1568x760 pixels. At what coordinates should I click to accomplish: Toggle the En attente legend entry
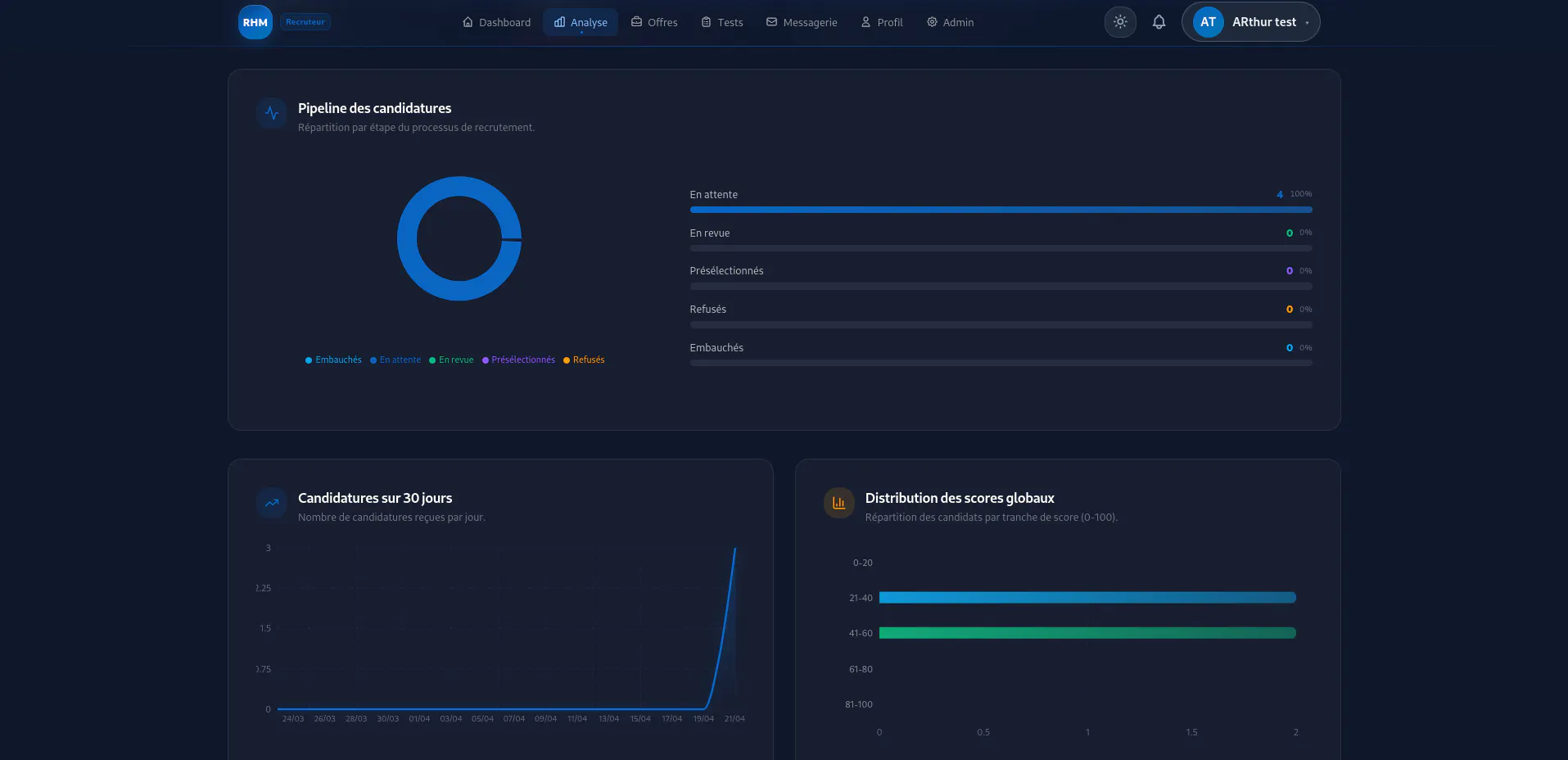pos(395,360)
